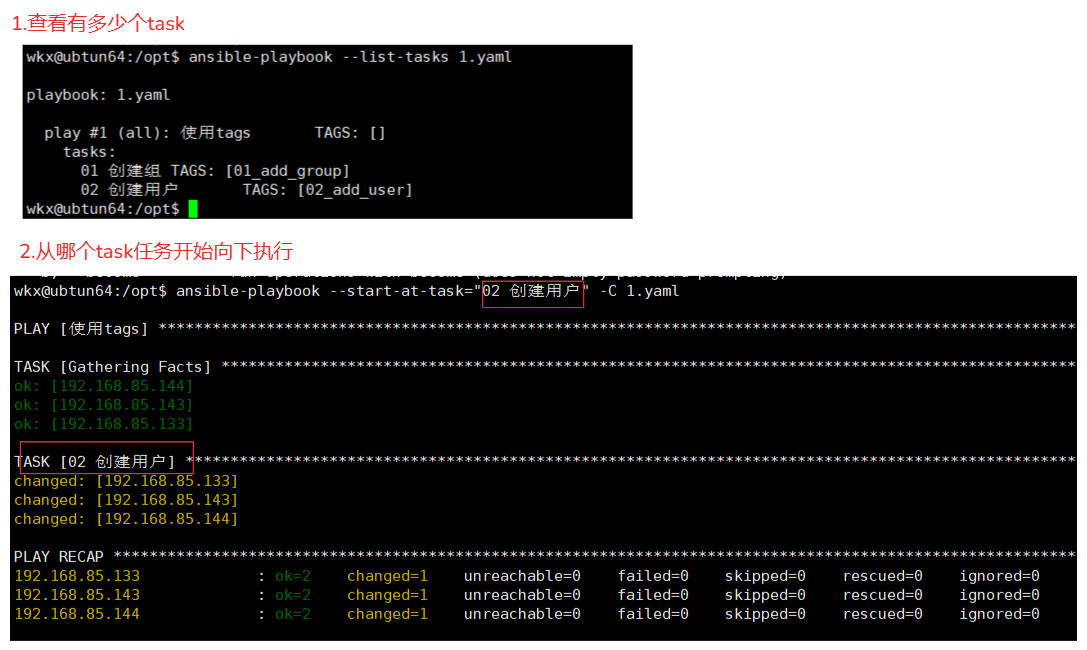Click "rescued=0" in the 192.168.85.144 recap row
1087x650 pixels.
click(x=882, y=614)
